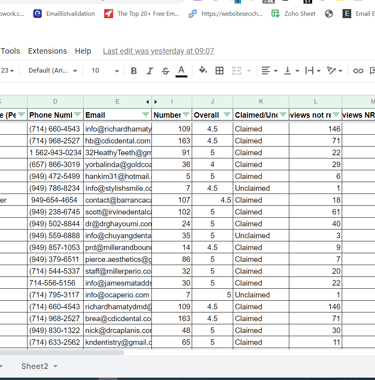Select cell kndentistry@gmail
The width and height of the screenshot is (375, 380).
point(117,342)
